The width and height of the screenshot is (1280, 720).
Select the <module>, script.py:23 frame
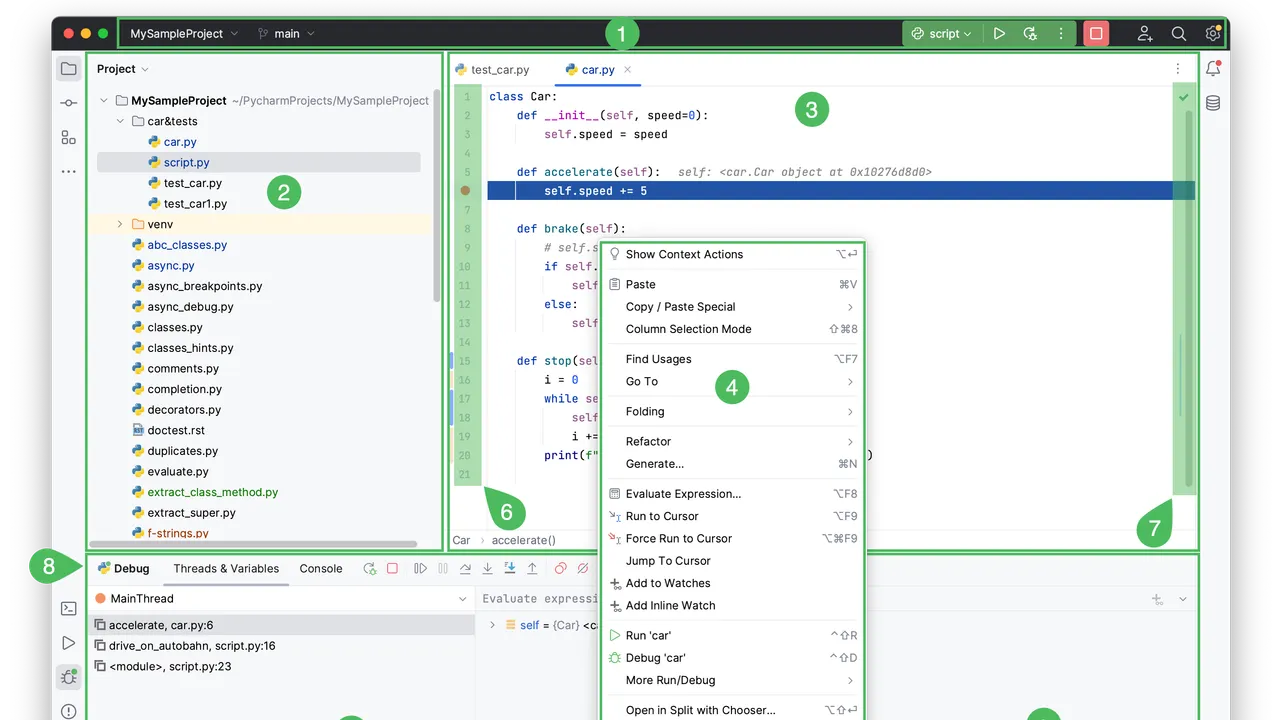coord(282,666)
